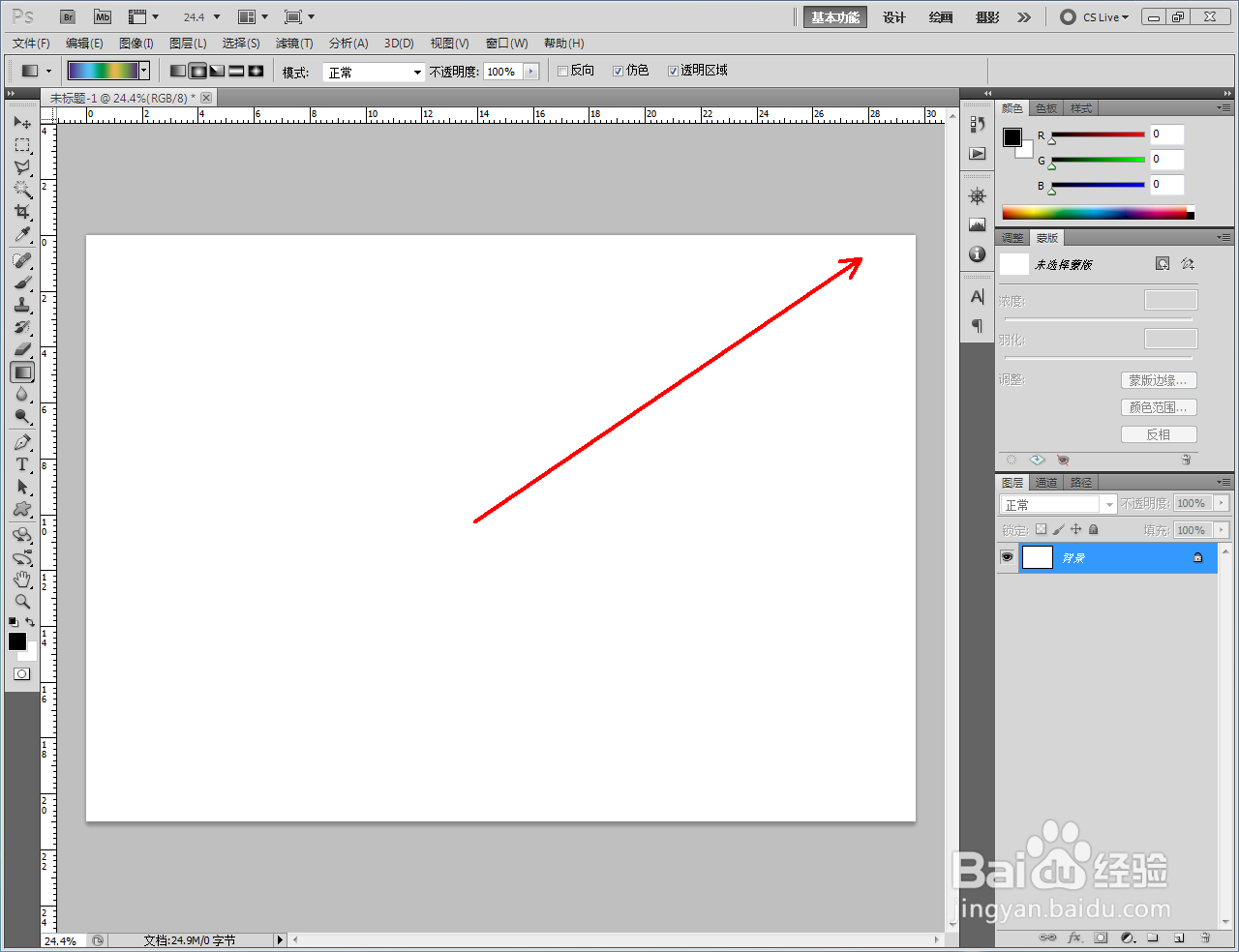Switch to the 色板 tab
Image resolution: width=1239 pixels, height=952 pixels.
click(x=1046, y=108)
